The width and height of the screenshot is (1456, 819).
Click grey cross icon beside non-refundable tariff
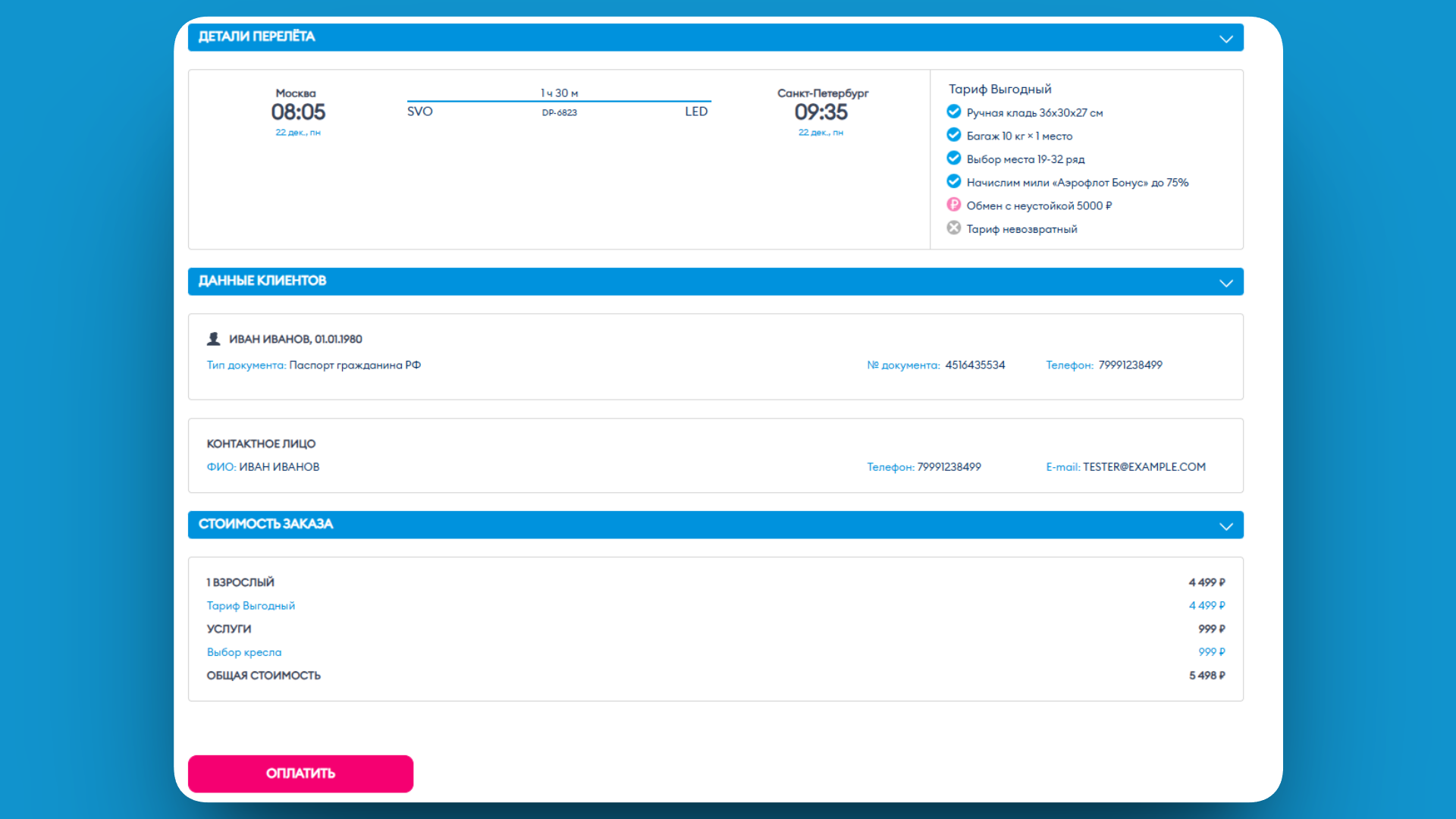point(953,227)
